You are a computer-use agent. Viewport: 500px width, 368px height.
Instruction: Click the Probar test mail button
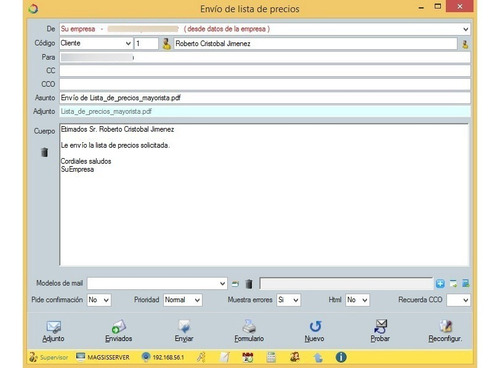(380, 331)
